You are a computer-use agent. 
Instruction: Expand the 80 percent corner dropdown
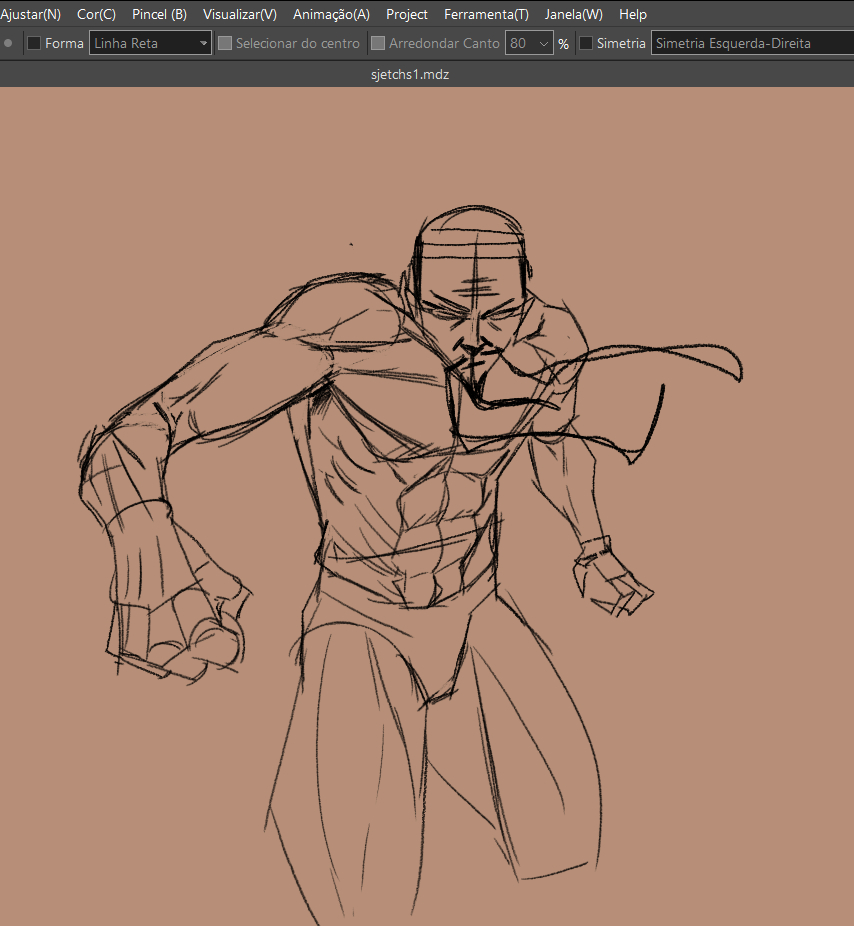tap(529, 43)
